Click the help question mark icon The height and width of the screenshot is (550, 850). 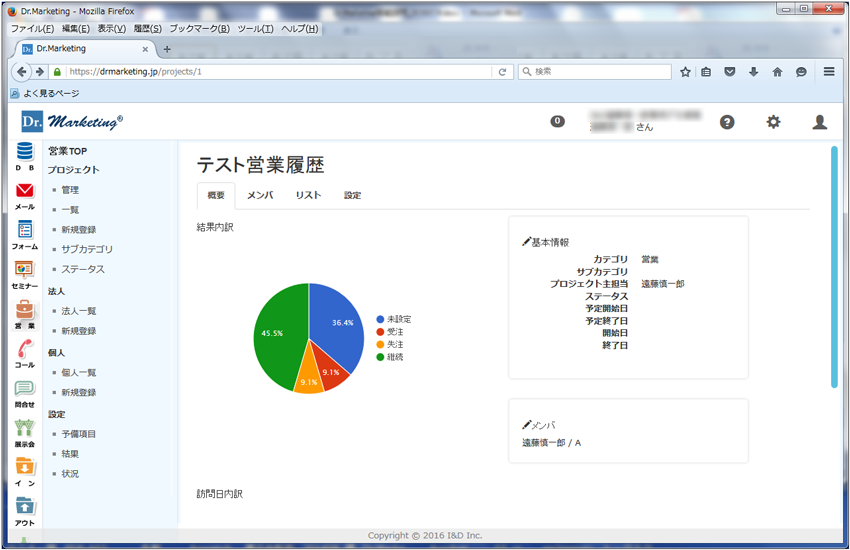727,122
